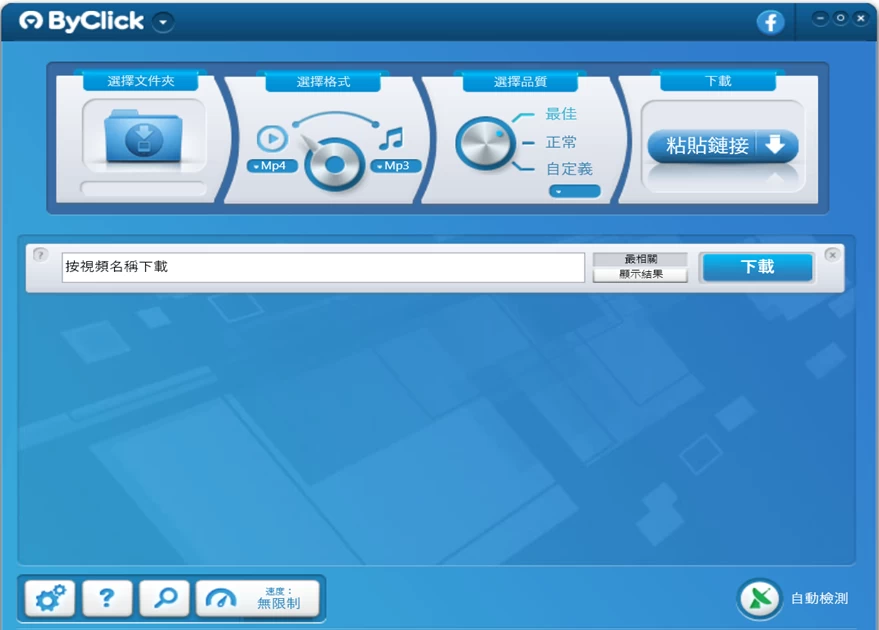Click the 粘貼鏈接 paste link button
Image resolution: width=879 pixels, height=630 pixels.
tap(722, 146)
